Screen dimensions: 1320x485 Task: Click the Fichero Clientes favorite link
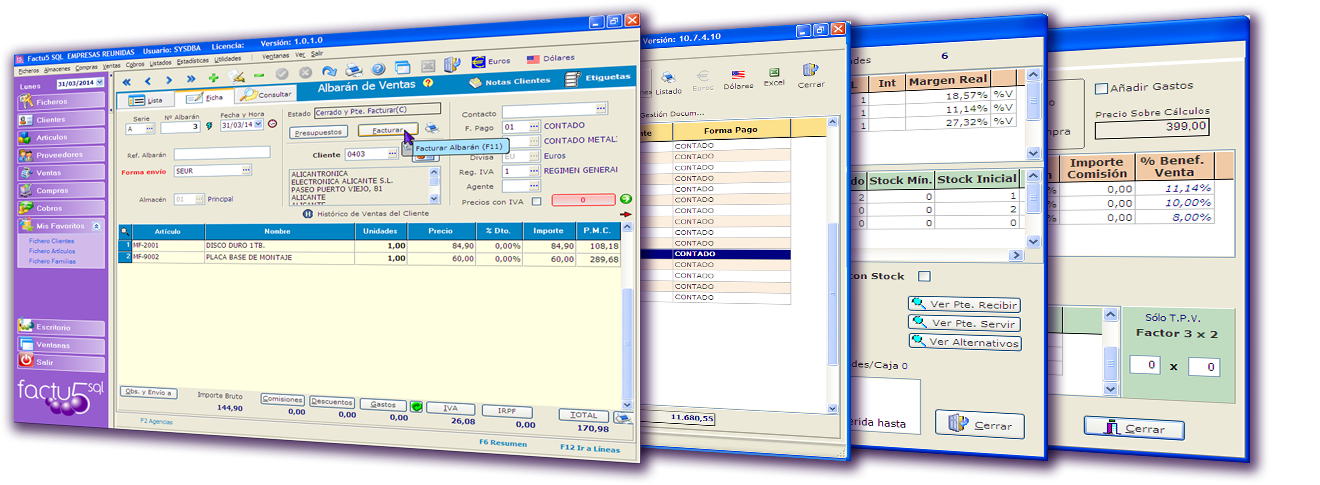coord(51,241)
